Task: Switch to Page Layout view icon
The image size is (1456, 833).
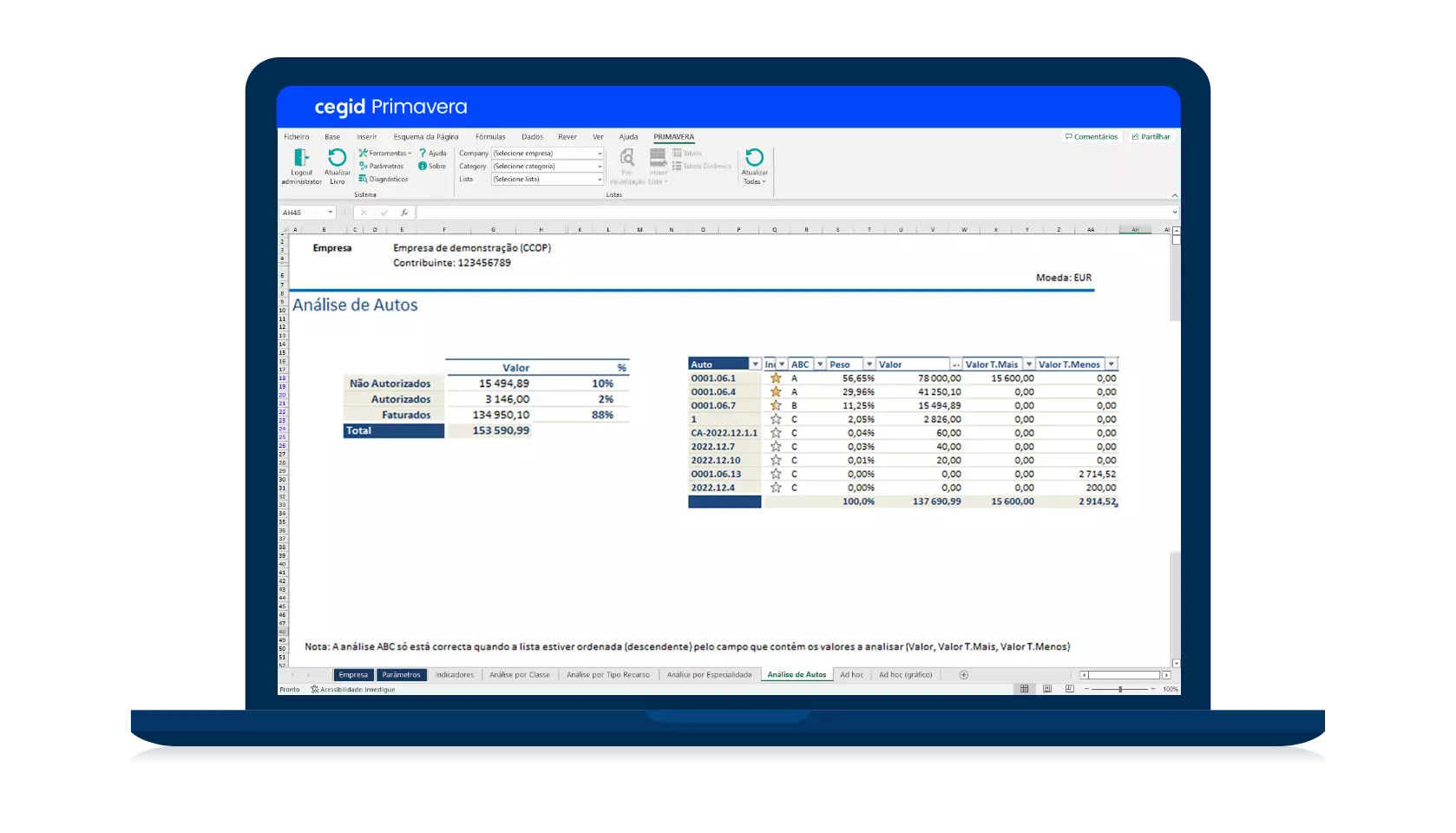Action: pyautogui.click(x=1047, y=689)
